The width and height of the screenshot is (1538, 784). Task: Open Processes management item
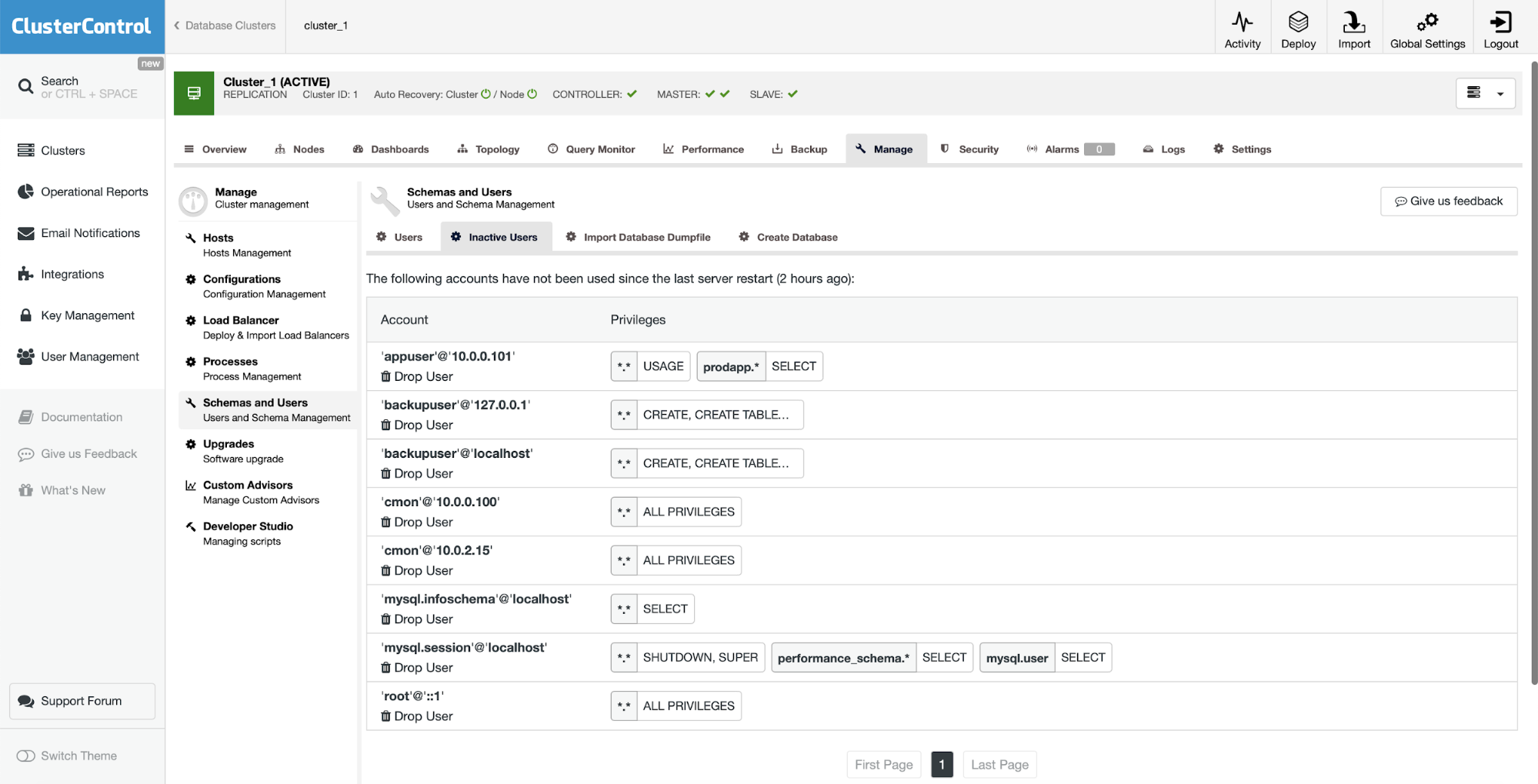[x=268, y=369]
